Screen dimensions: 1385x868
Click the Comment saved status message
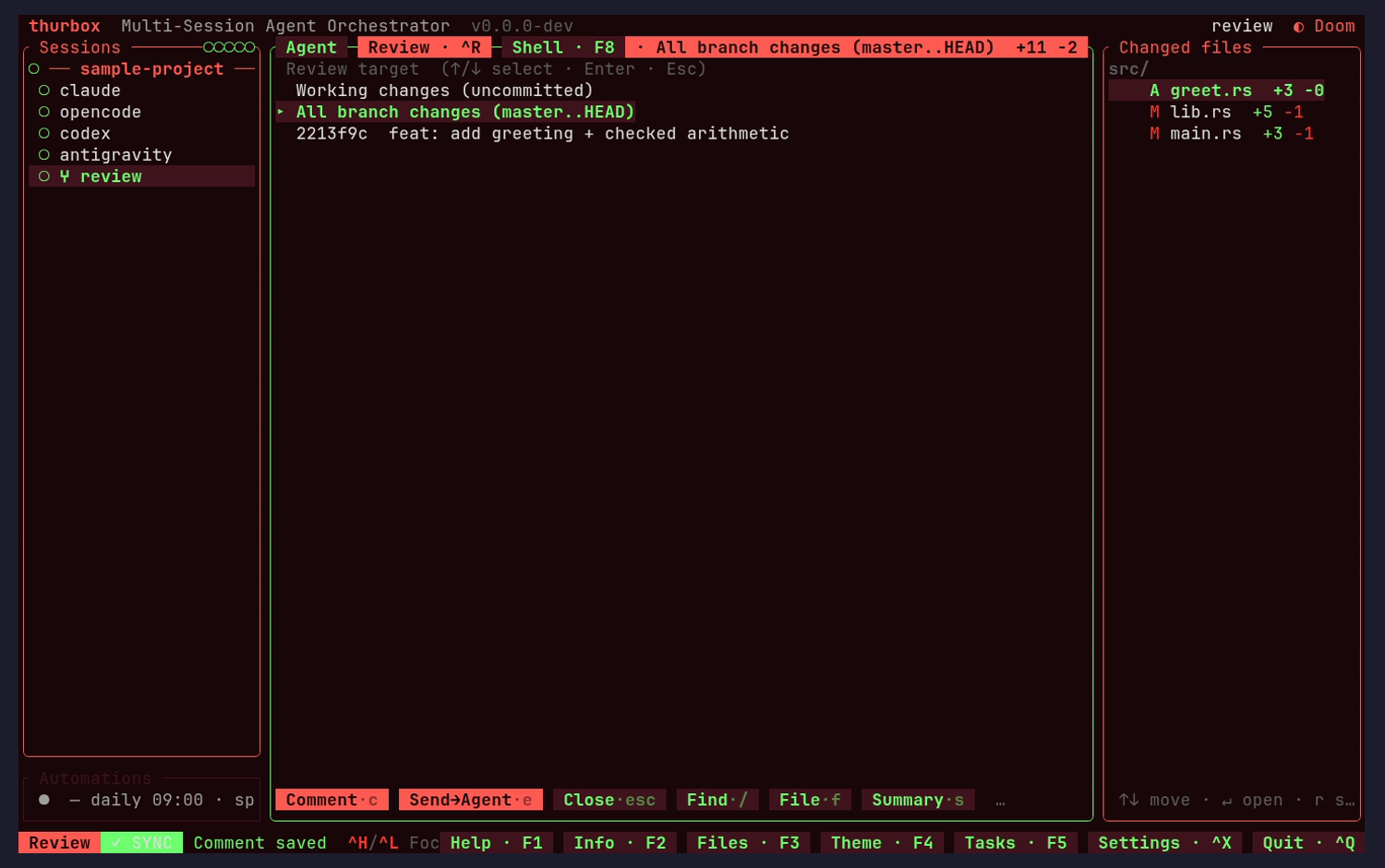(x=259, y=842)
